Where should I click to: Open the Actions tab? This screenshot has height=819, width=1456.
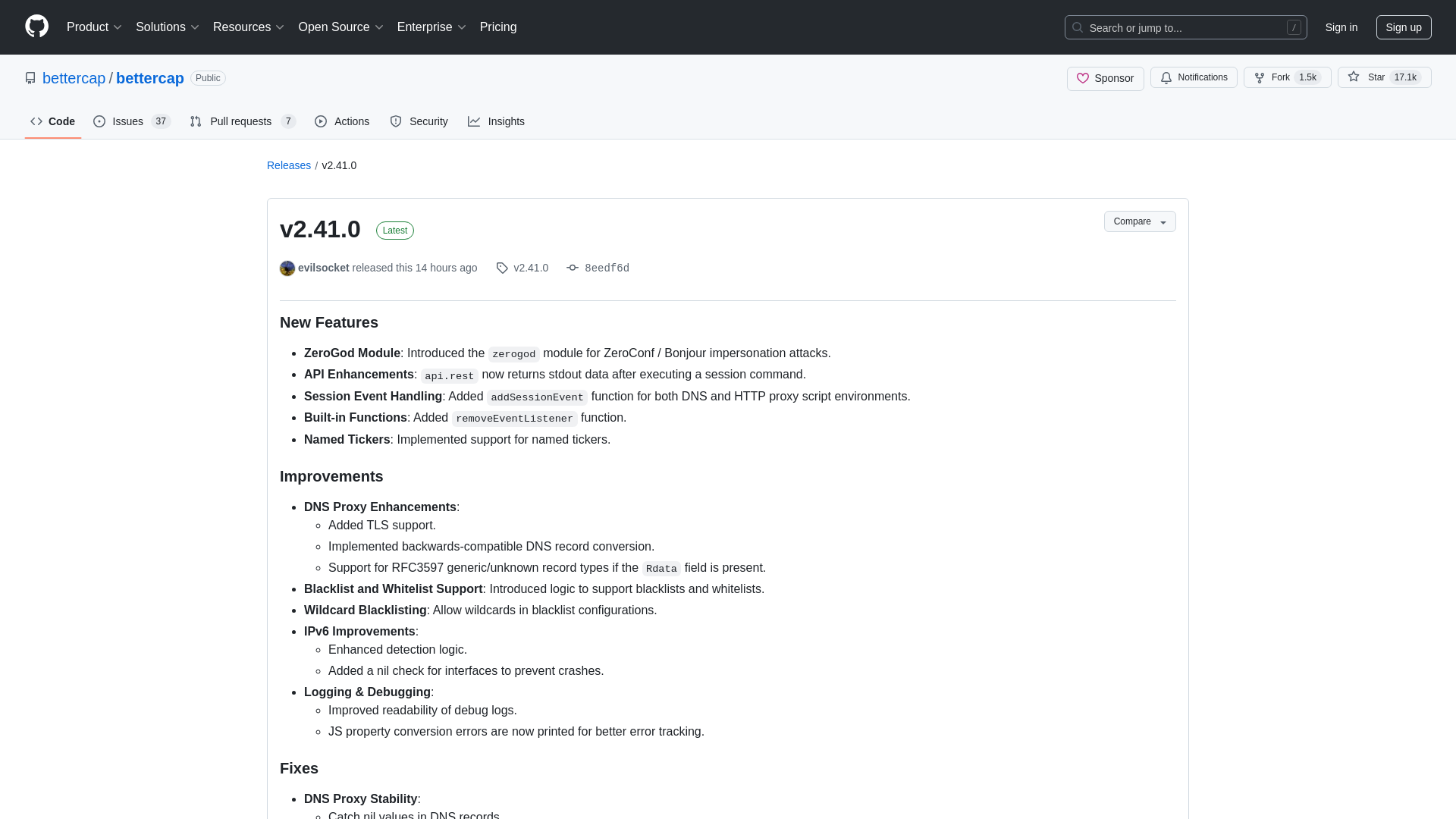(342, 121)
